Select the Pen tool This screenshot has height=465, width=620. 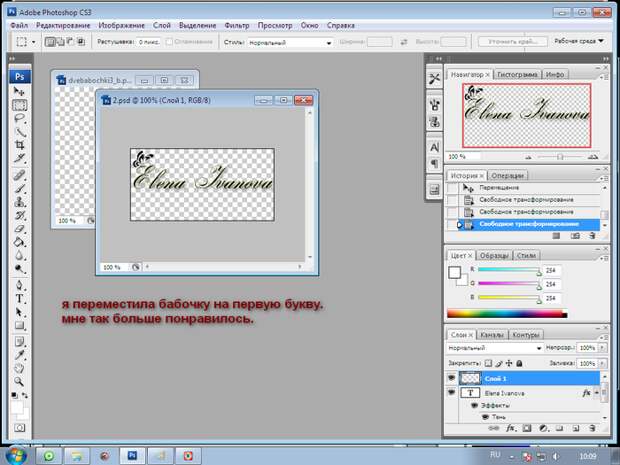click(x=19, y=285)
